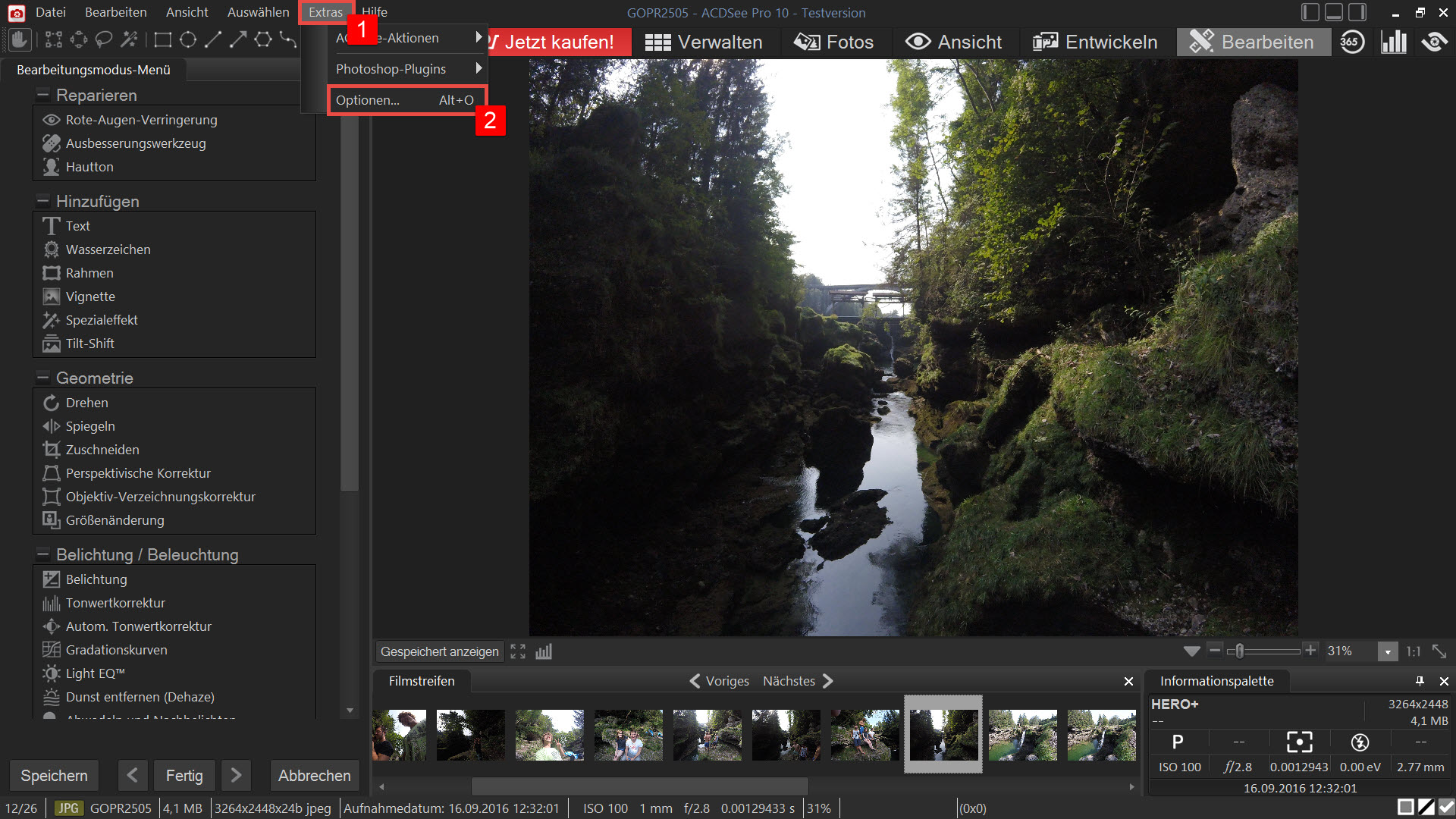Select the Rectangle drawing tool
The width and height of the screenshot is (1456, 819).
pyautogui.click(x=163, y=39)
